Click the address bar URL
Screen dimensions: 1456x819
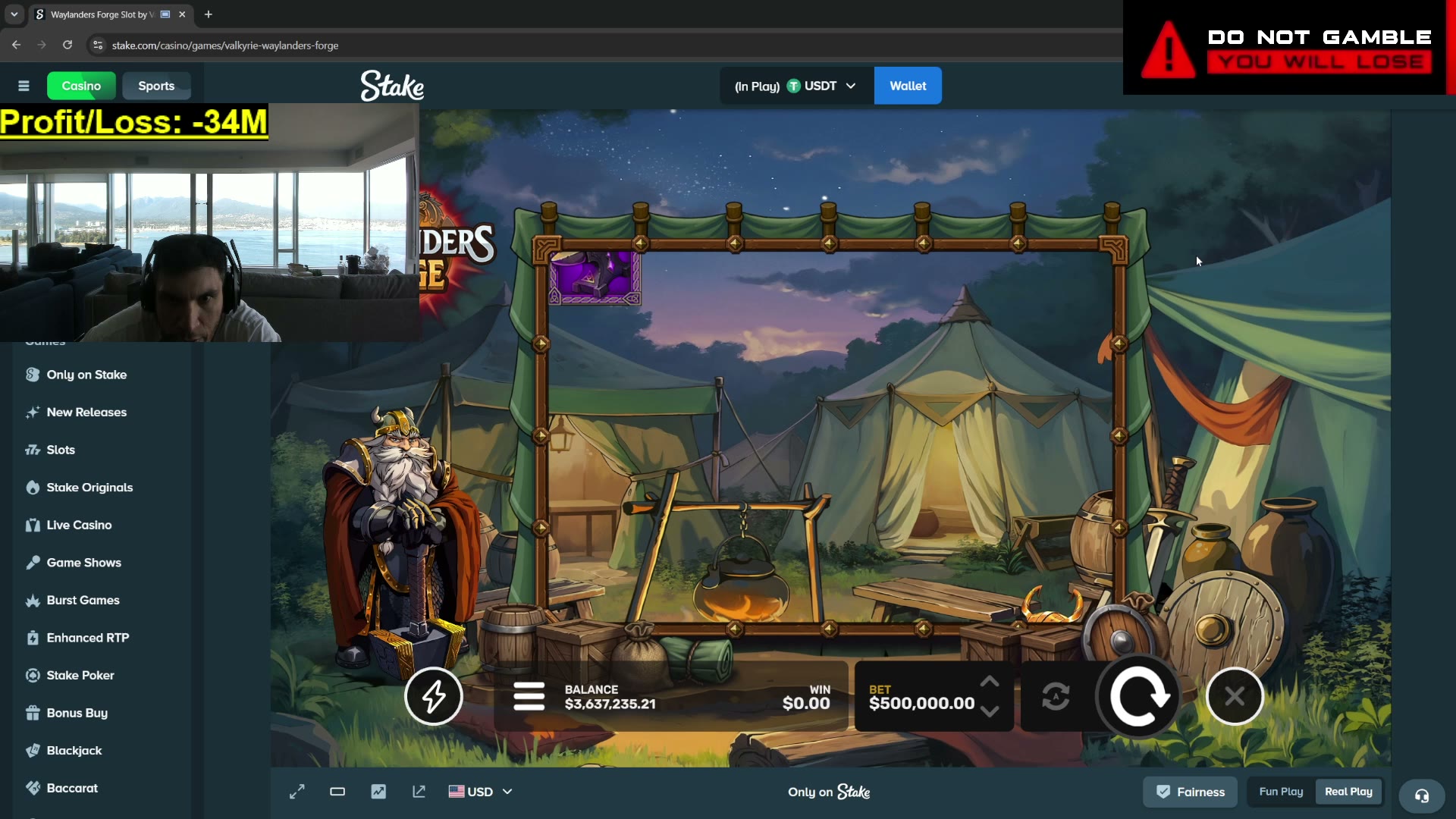point(225,45)
